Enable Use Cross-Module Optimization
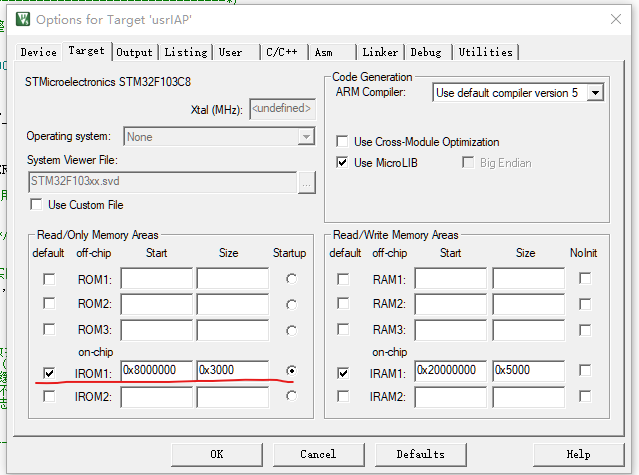 click(342, 141)
